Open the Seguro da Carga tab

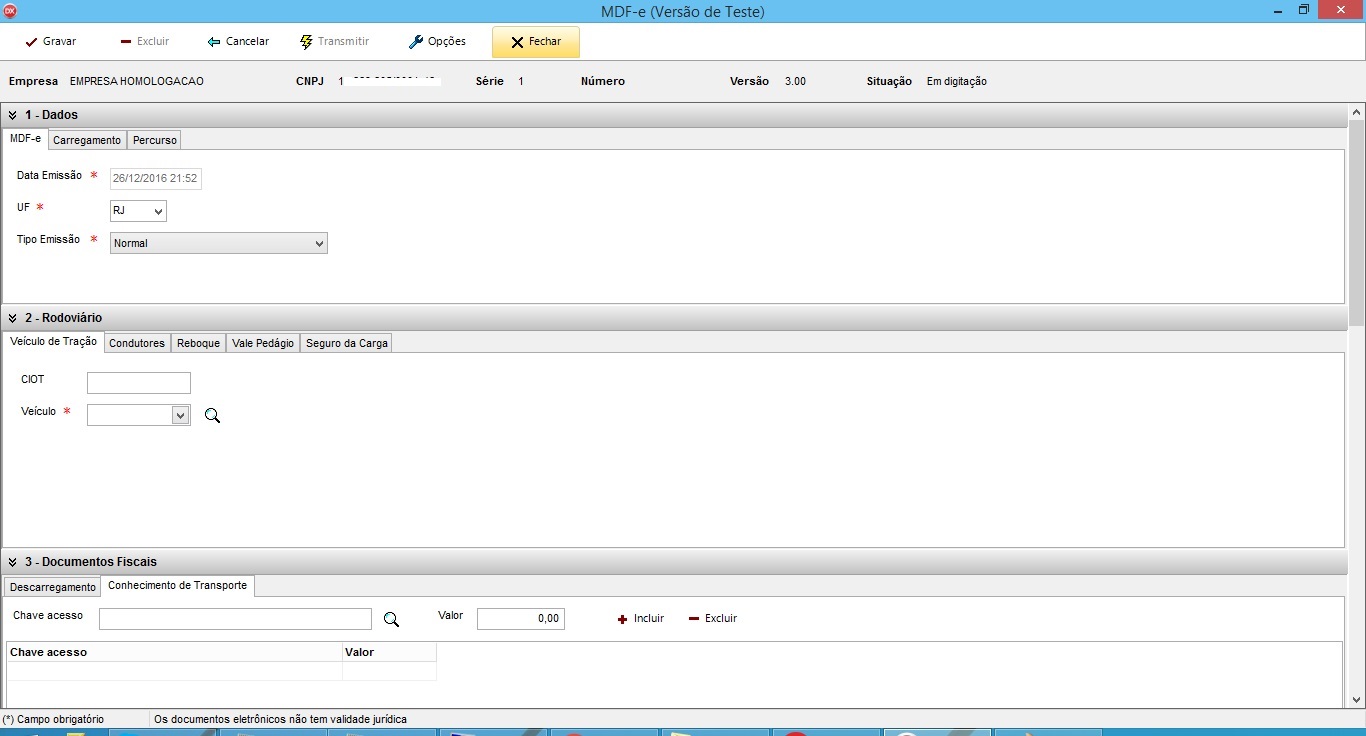(x=346, y=343)
